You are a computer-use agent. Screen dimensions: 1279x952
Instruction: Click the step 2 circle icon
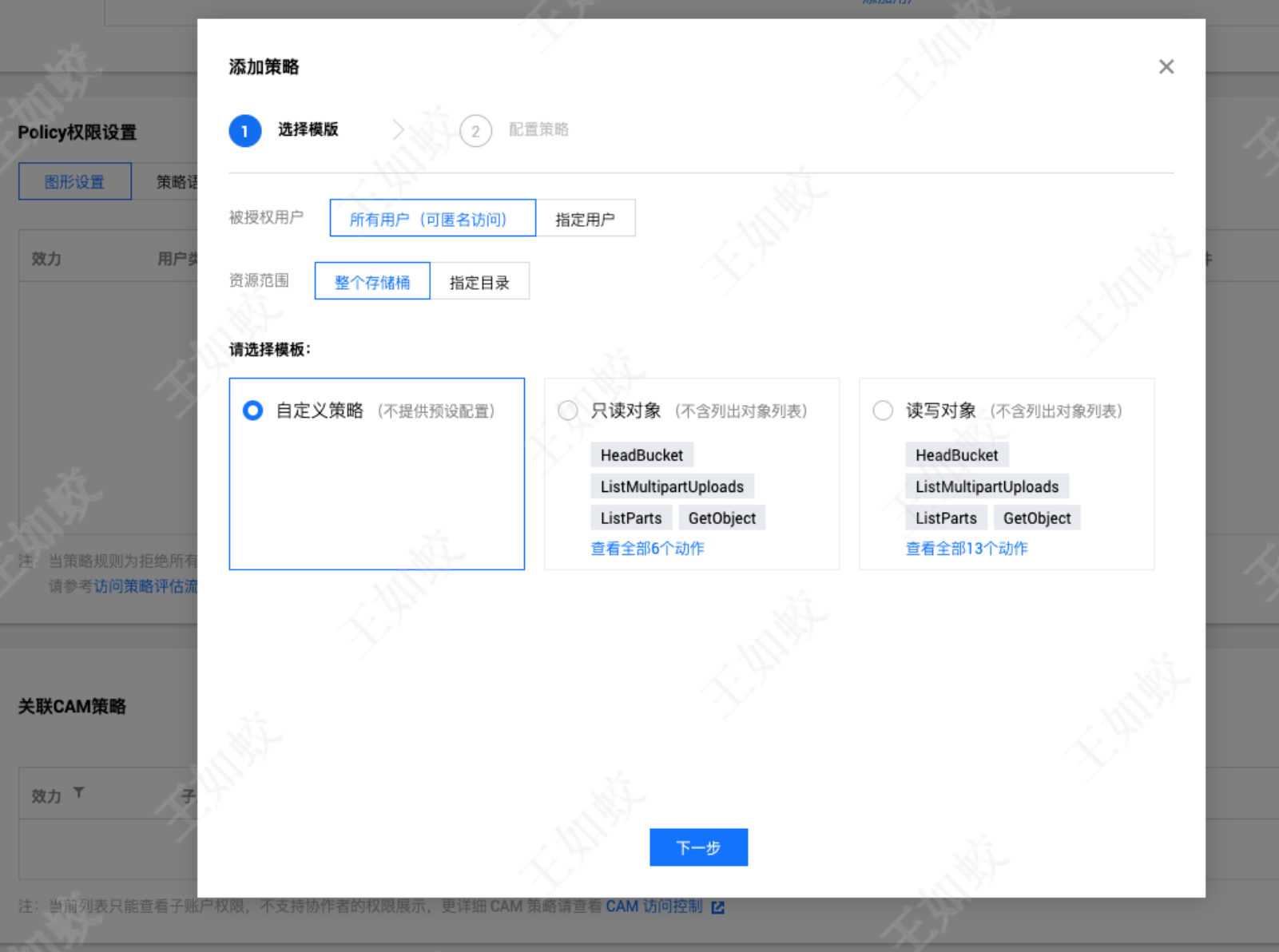[475, 131]
